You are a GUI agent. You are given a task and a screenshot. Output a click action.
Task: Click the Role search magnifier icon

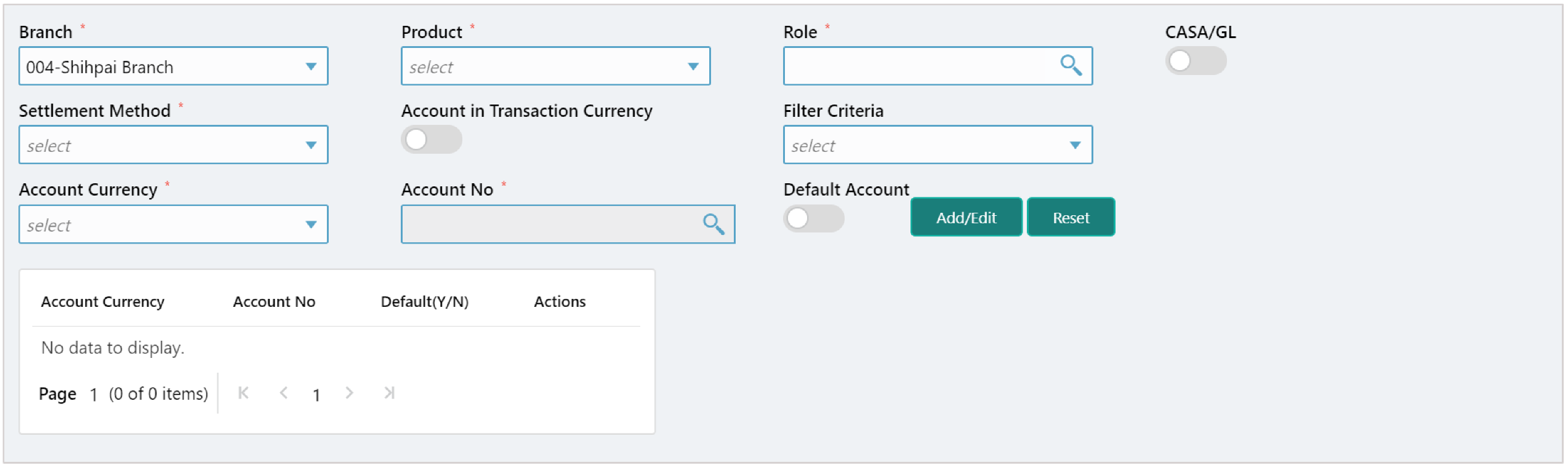pyautogui.click(x=1071, y=65)
